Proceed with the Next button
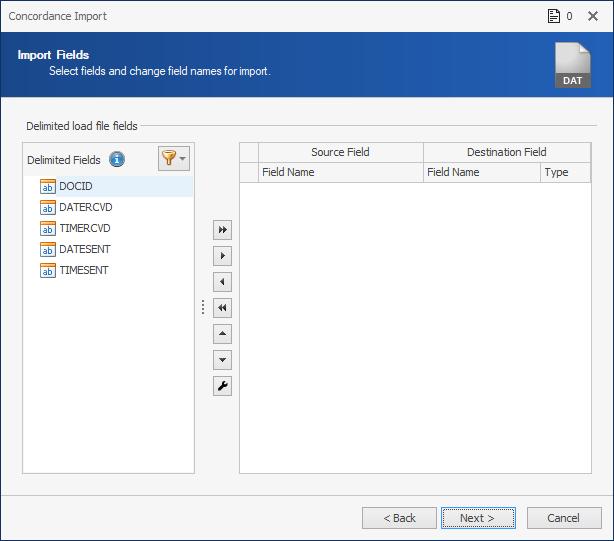The image size is (614, 541). coord(478,518)
